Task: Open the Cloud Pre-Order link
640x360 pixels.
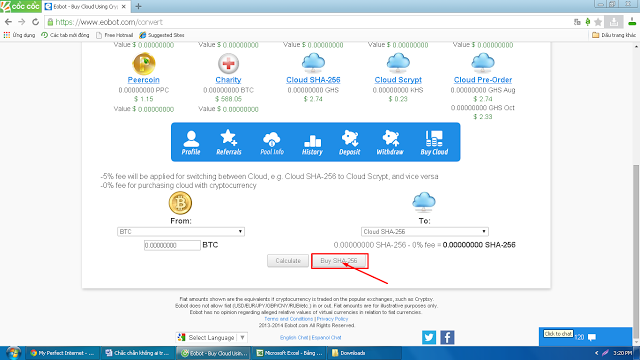Action: (483, 80)
